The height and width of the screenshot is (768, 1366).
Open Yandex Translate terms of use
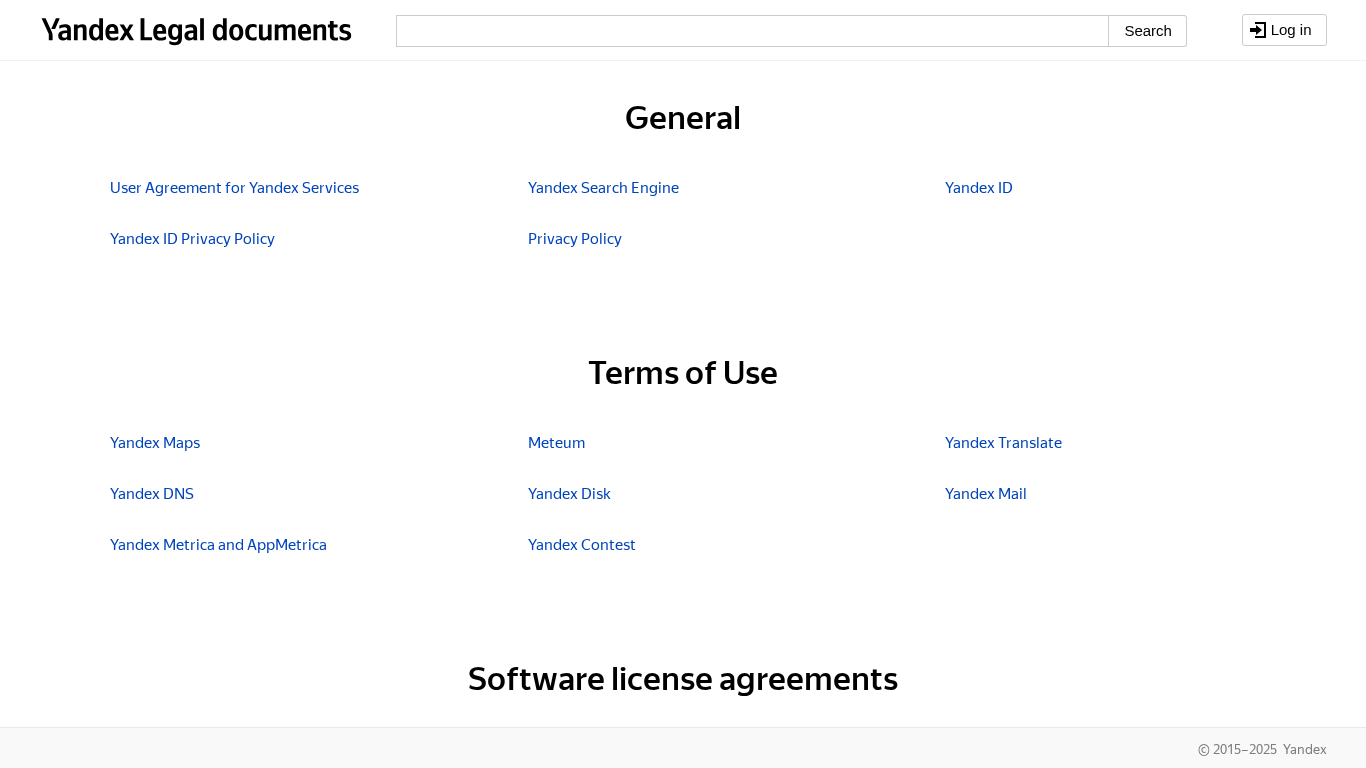point(1003,443)
